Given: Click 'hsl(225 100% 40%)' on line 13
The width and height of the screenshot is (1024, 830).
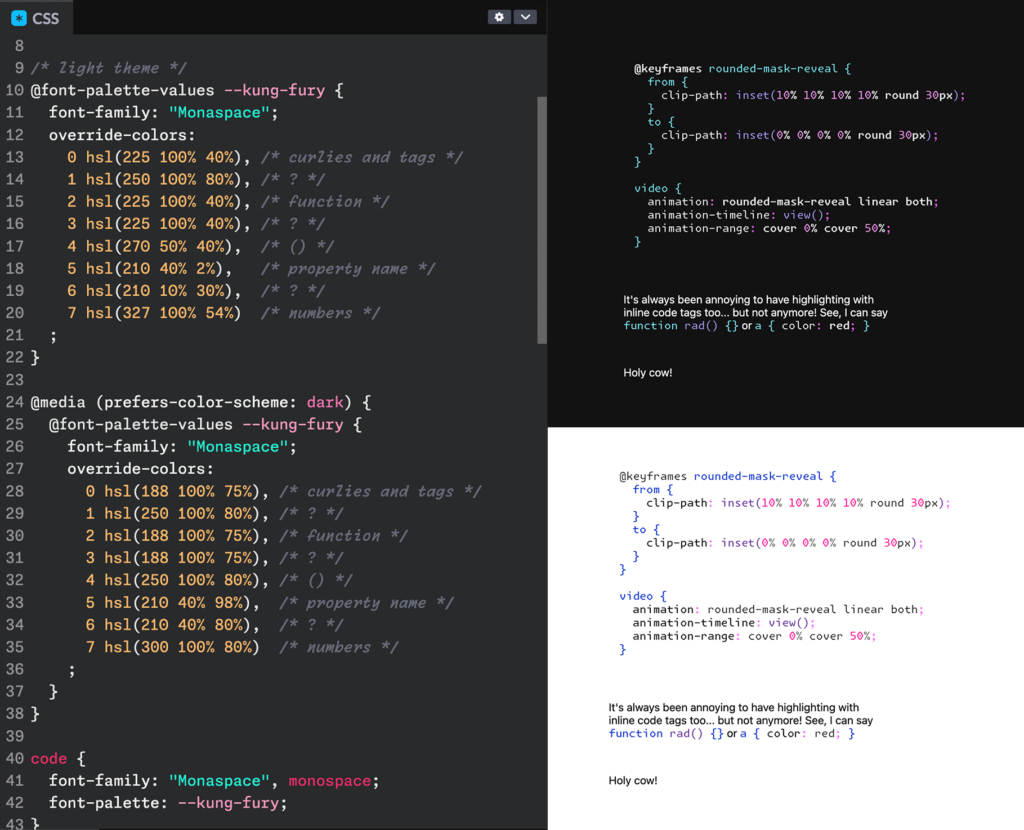Looking at the screenshot, I should click(163, 157).
